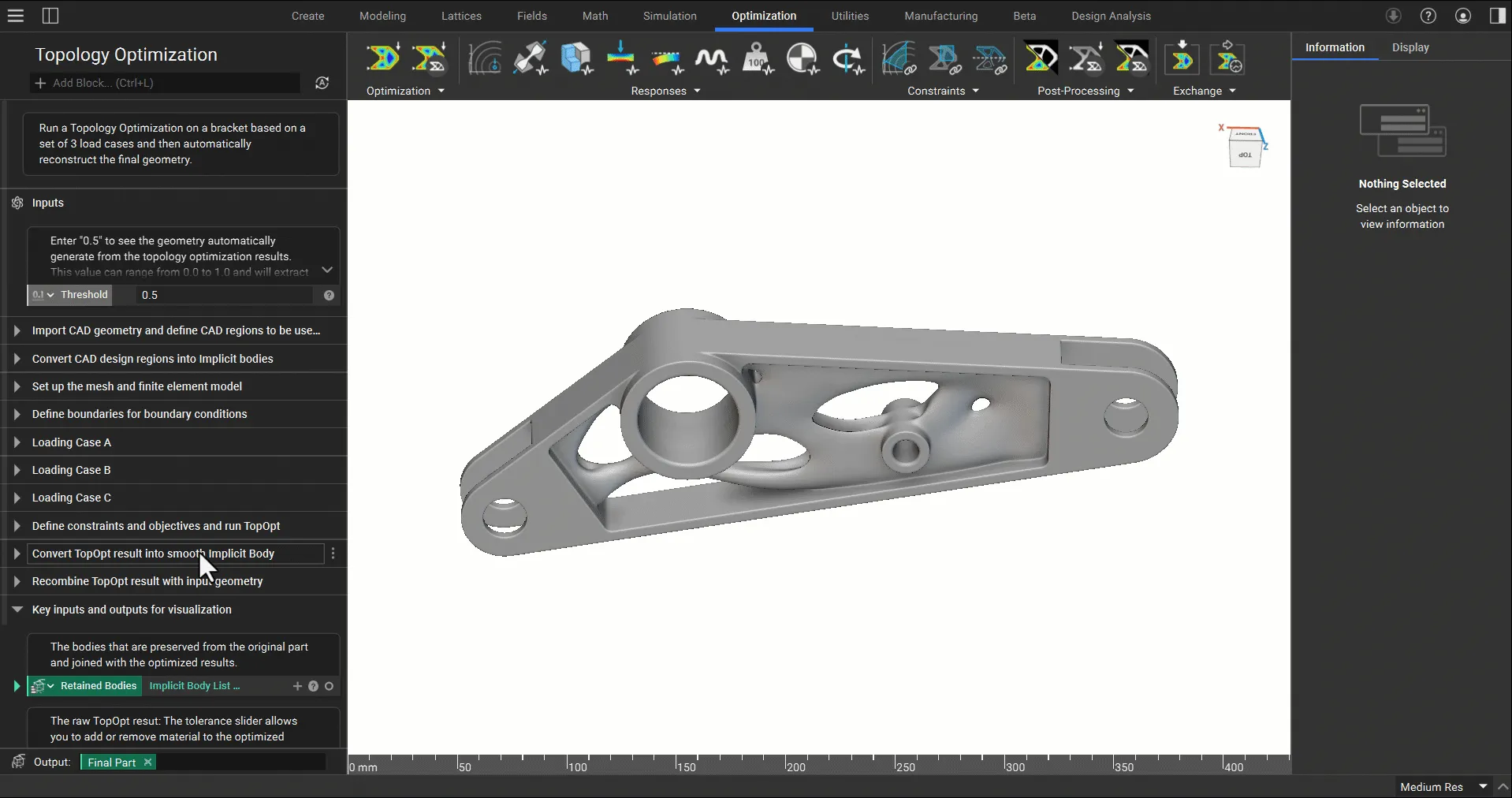Expand the Retained Bodies green triangle
This screenshot has width=1512, height=798.
[x=17, y=687]
